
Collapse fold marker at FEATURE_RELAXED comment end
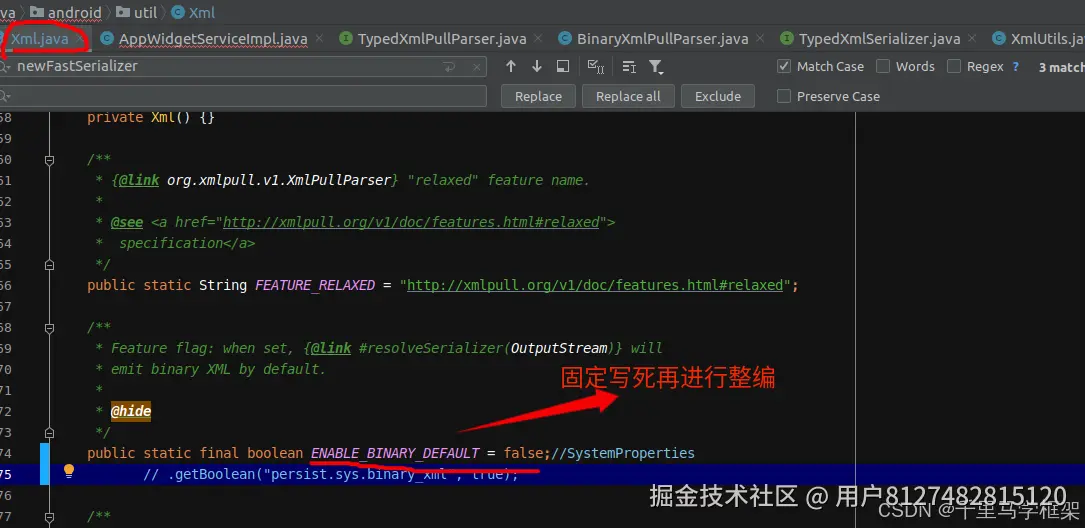pos(49,264)
